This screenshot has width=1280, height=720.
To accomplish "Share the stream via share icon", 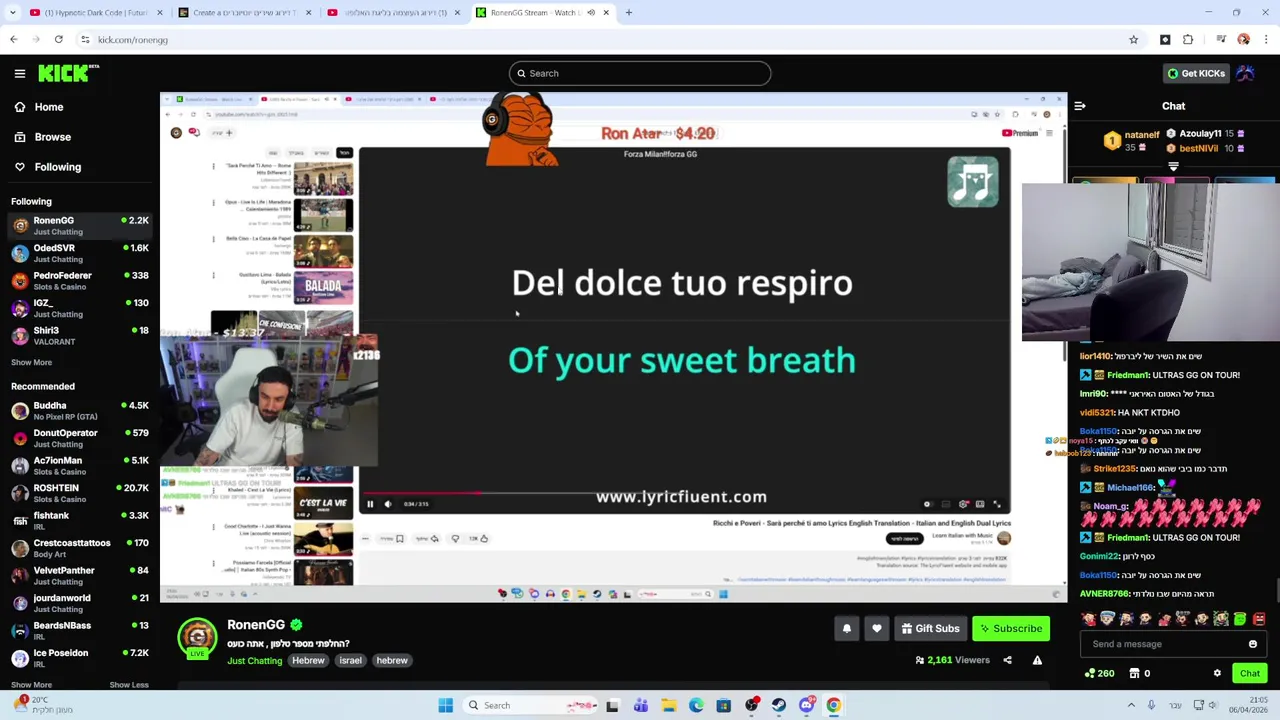I will point(1007,660).
